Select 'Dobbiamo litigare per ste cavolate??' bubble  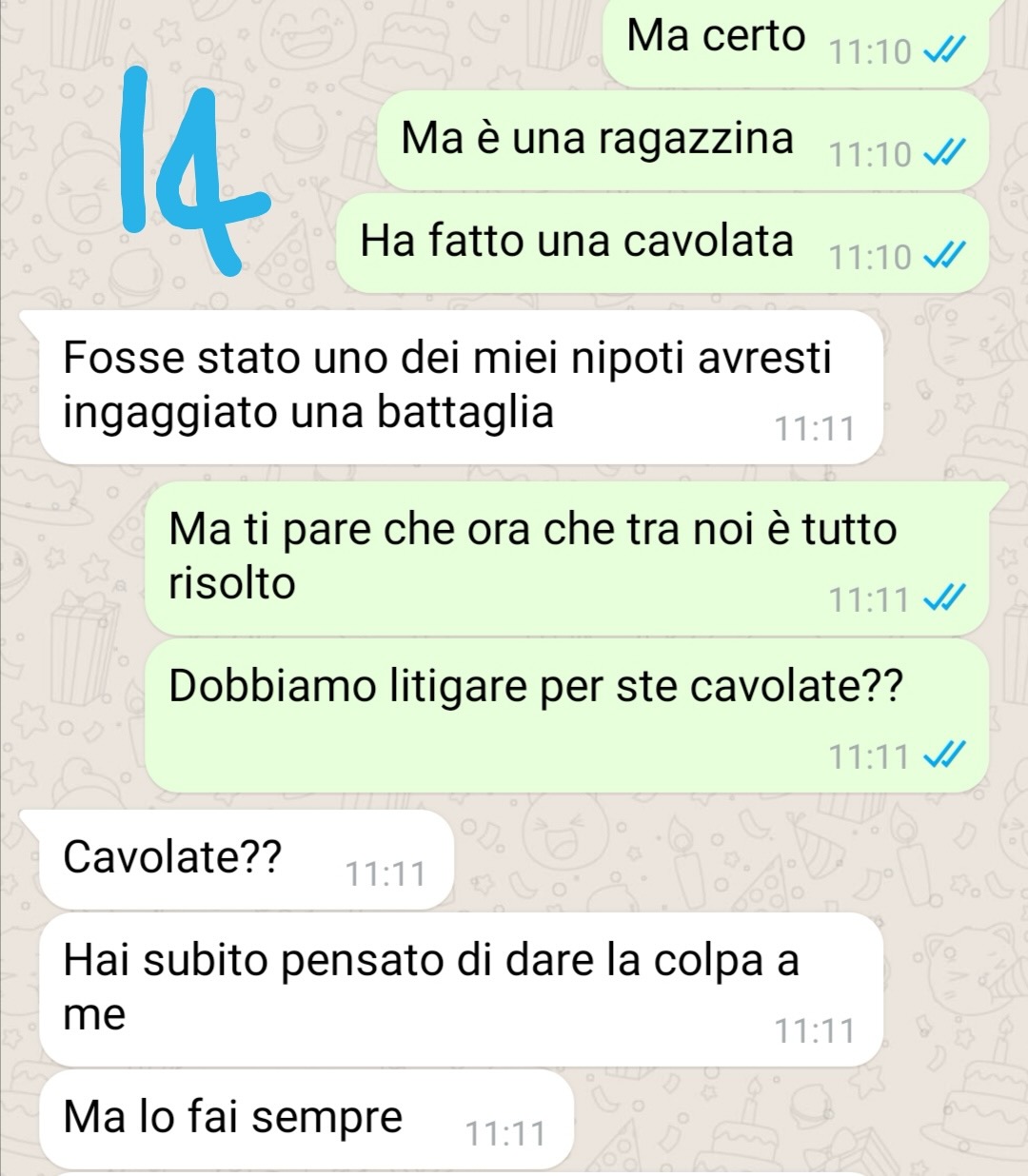567,715
